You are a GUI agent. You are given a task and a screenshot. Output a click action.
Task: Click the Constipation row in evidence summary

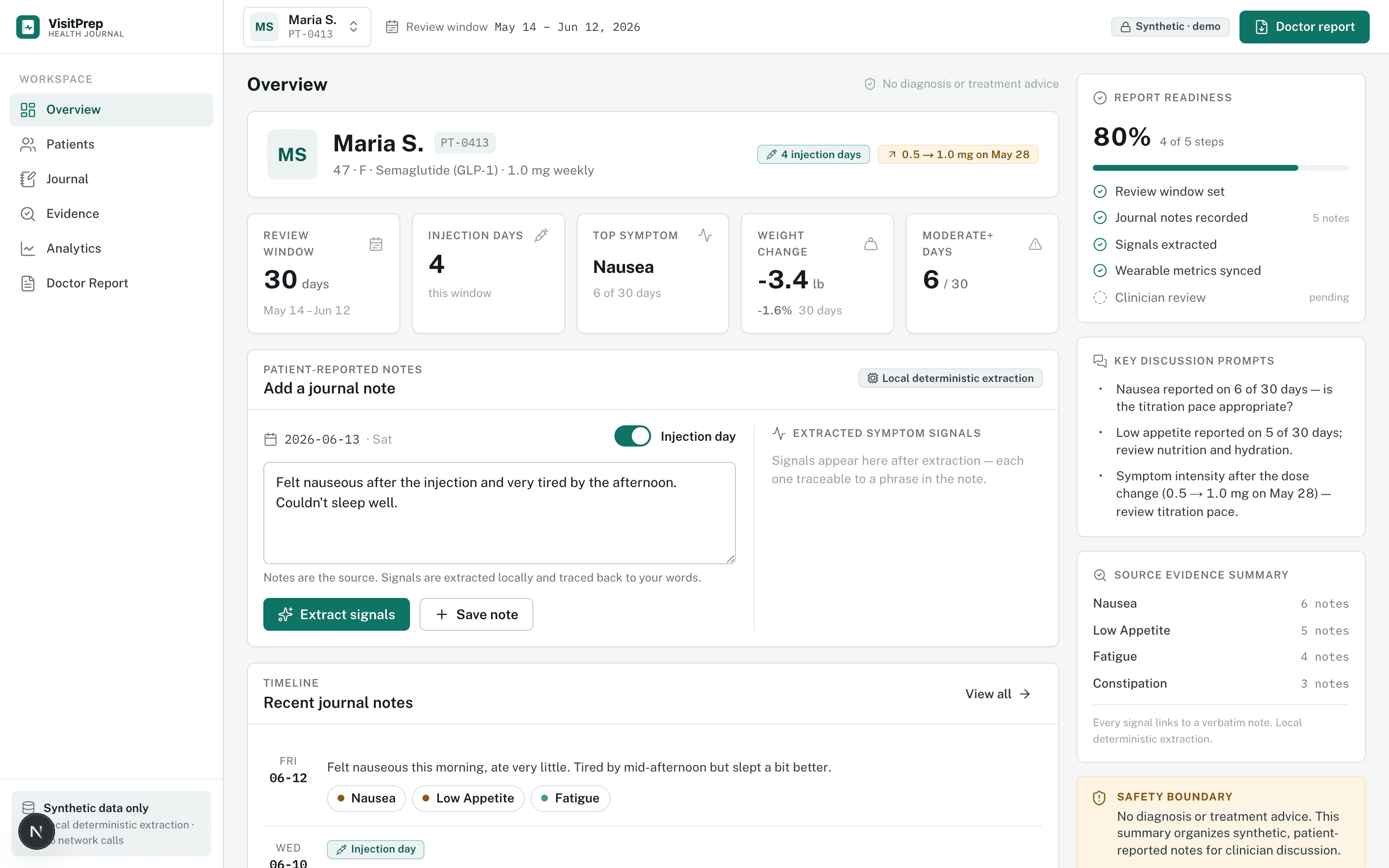tap(1221, 684)
